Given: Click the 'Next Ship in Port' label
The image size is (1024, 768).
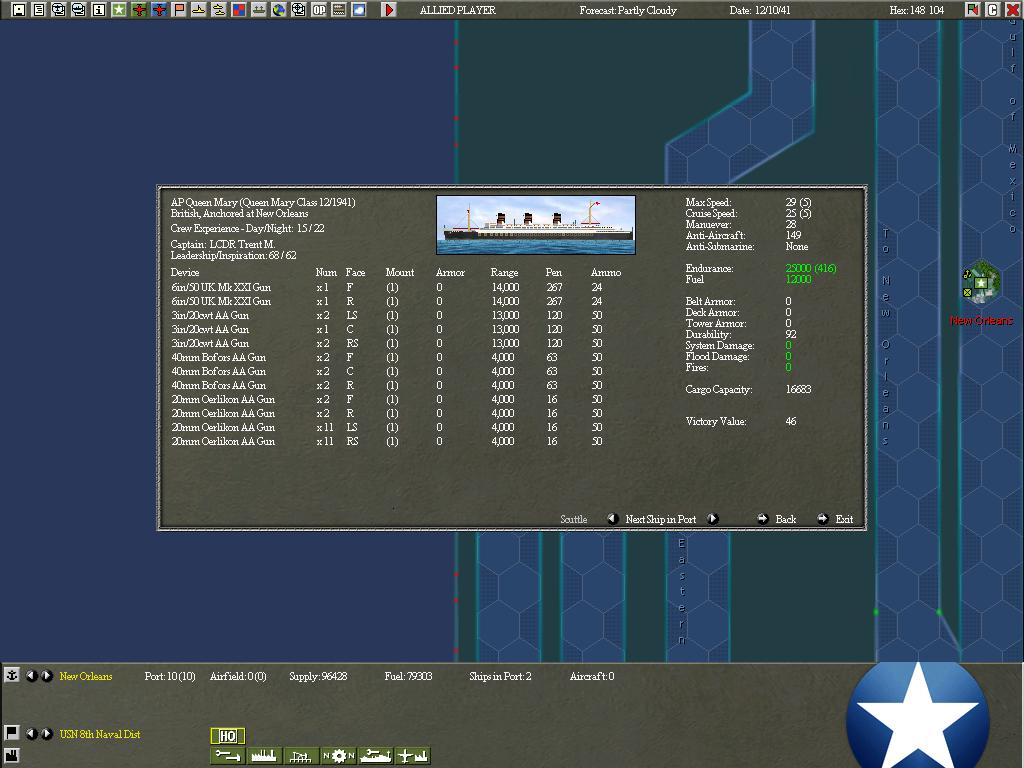Looking at the screenshot, I should (660, 519).
